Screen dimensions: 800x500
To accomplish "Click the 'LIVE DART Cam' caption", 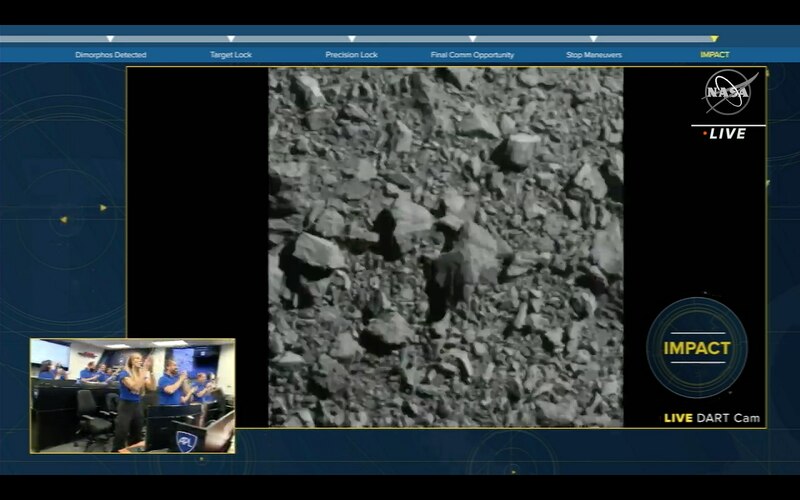I will pos(712,418).
